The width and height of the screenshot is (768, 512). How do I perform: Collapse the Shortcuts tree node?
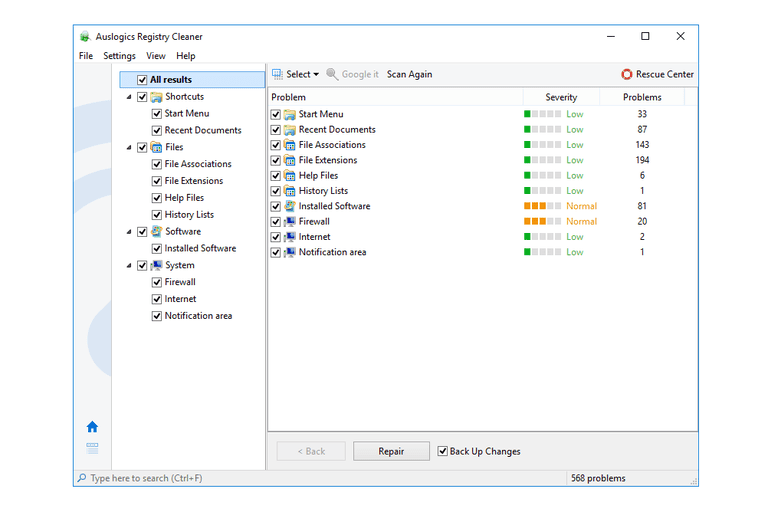(129, 97)
